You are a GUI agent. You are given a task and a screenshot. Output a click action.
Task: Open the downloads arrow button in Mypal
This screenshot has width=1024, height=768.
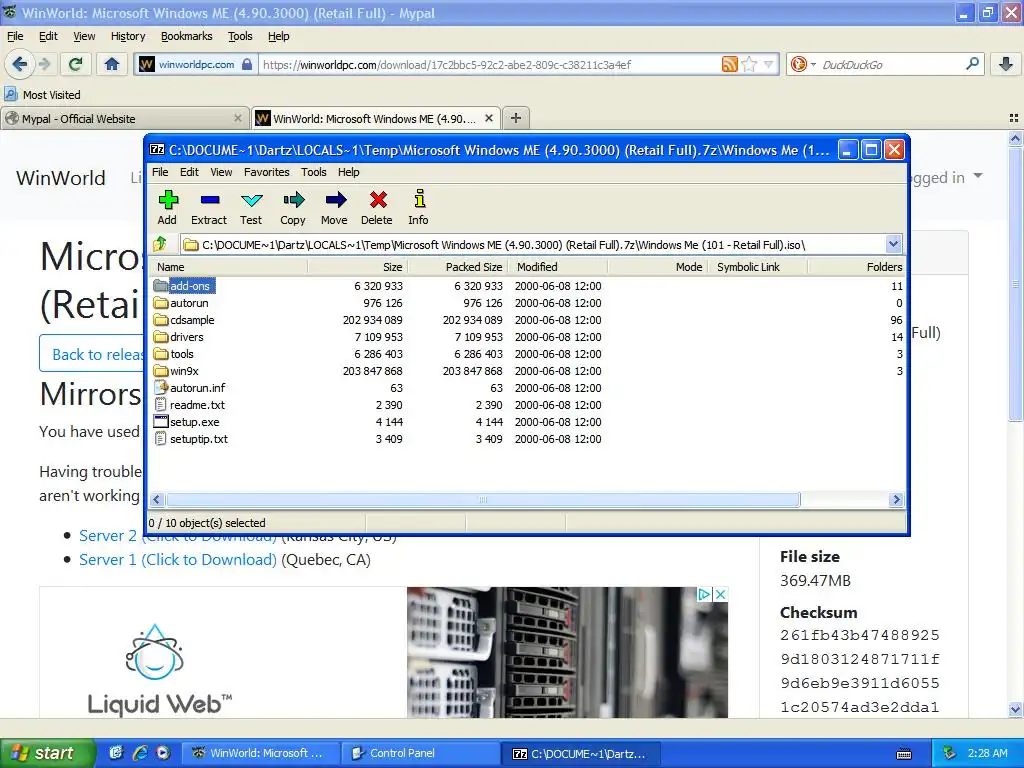coord(1005,64)
